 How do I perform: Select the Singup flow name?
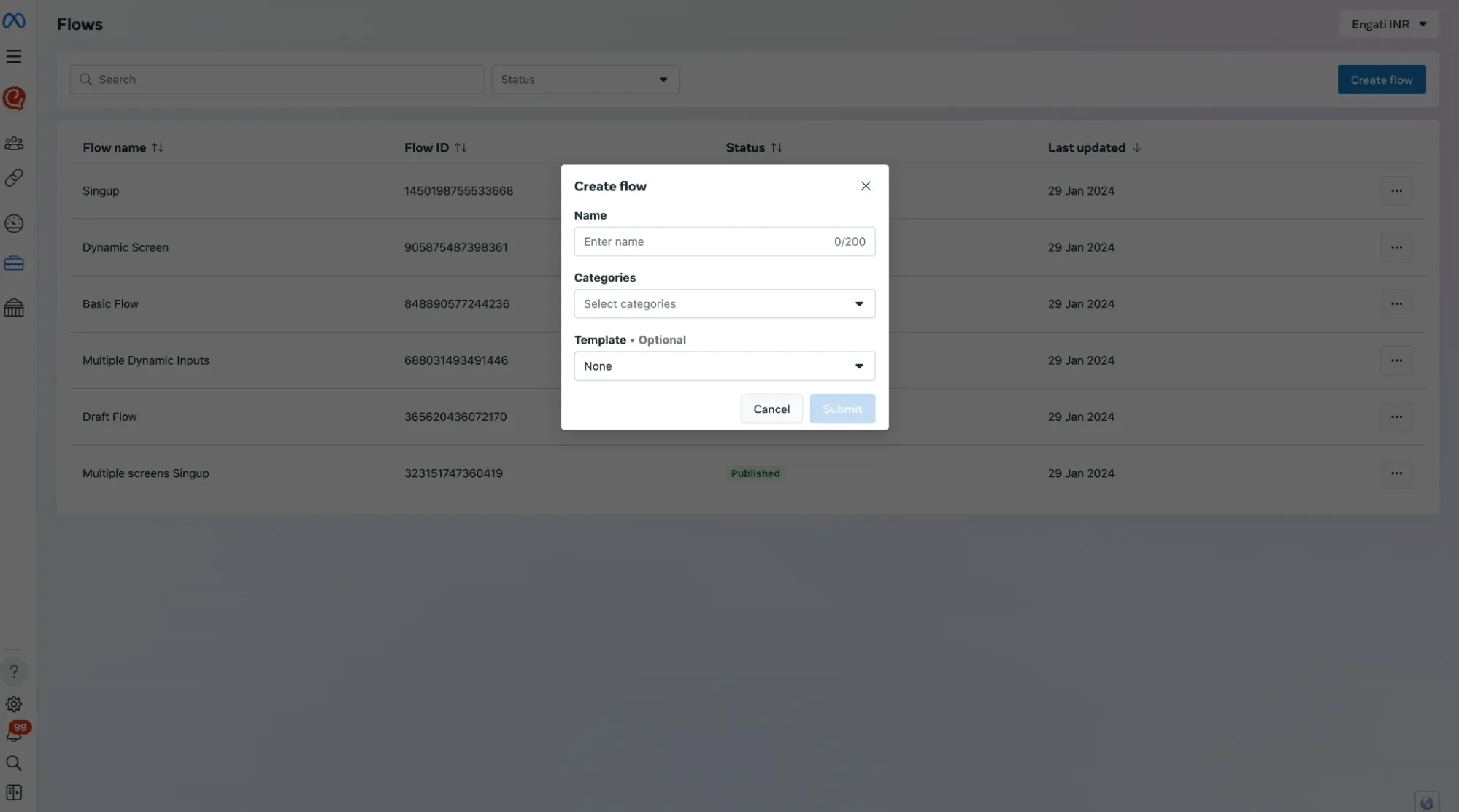pos(101,191)
